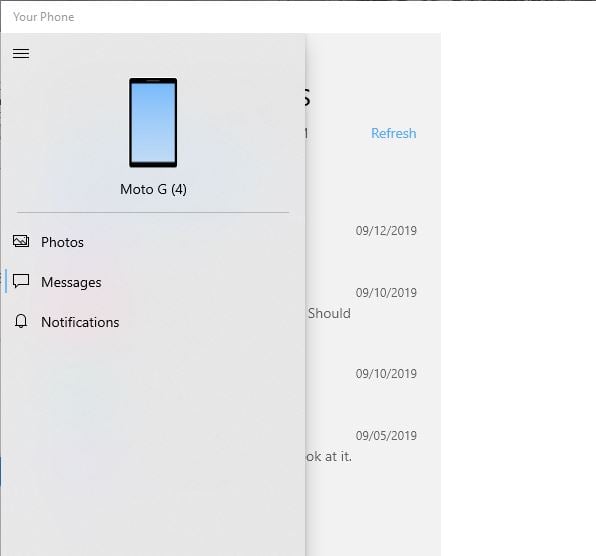Collapse the hamburger navigation menu

pos(21,54)
